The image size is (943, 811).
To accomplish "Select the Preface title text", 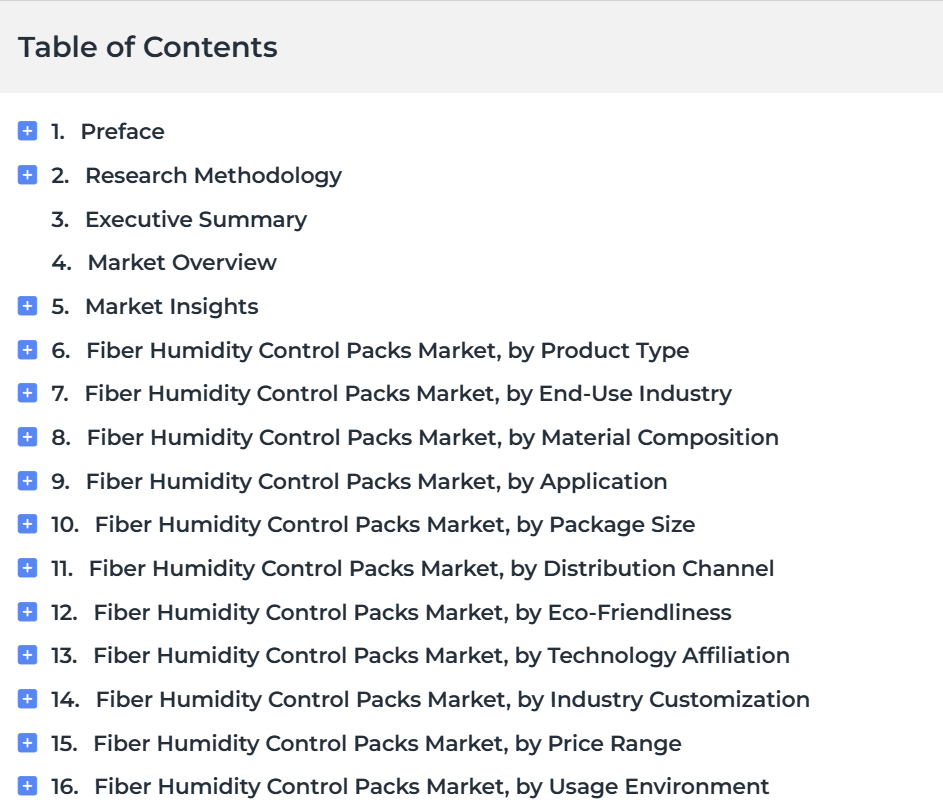I will [x=123, y=131].
